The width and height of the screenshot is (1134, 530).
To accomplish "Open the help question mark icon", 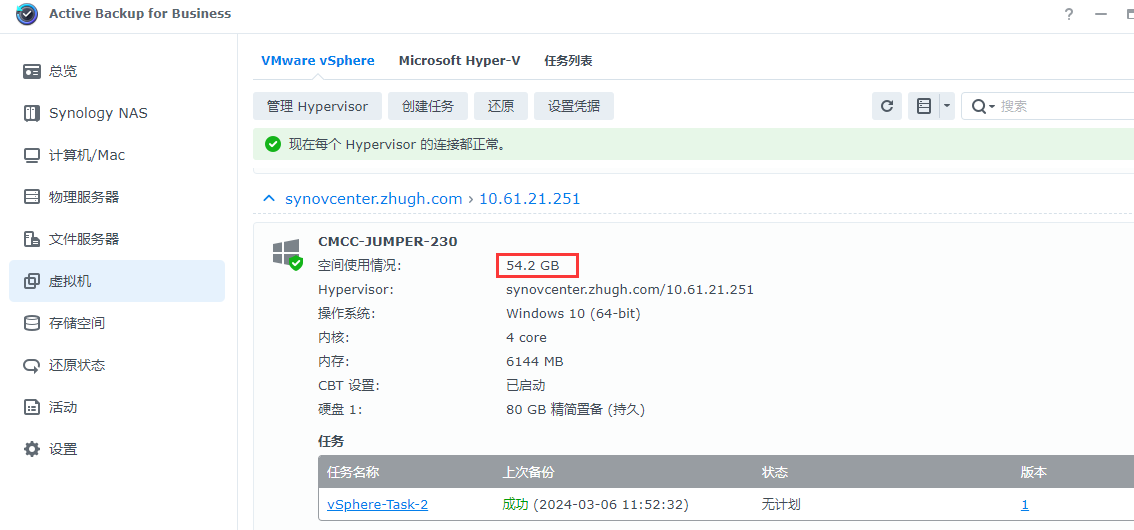I will [1069, 14].
